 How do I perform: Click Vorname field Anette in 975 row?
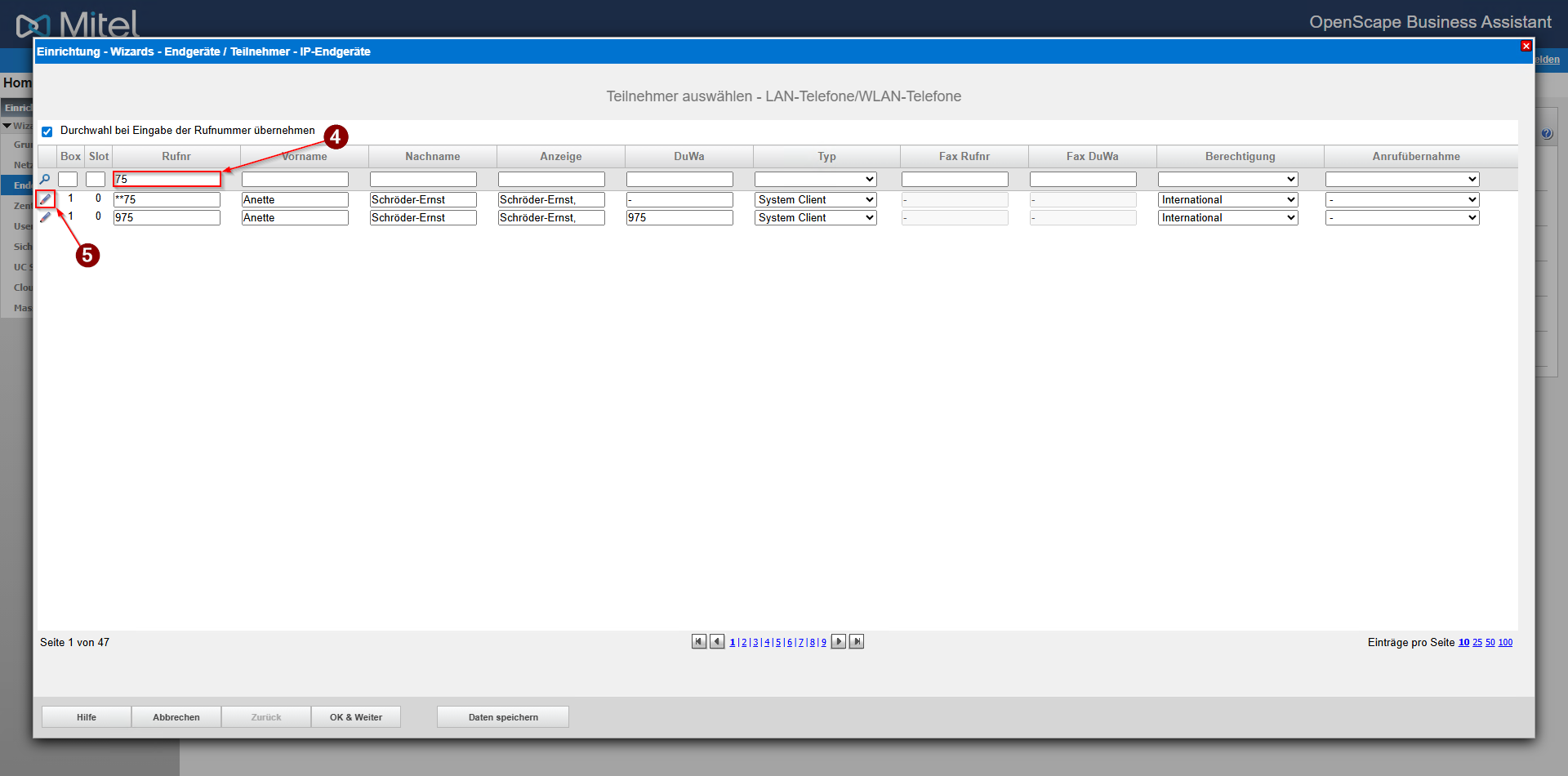295,217
